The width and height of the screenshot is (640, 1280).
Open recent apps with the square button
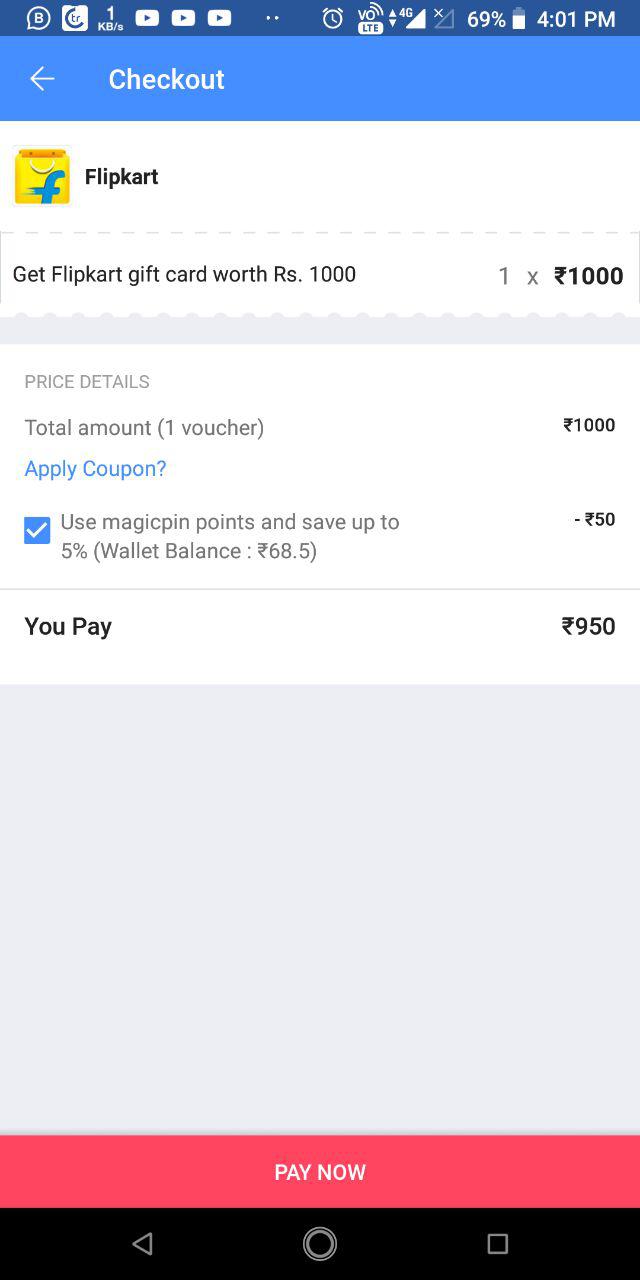coord(497,1243)
